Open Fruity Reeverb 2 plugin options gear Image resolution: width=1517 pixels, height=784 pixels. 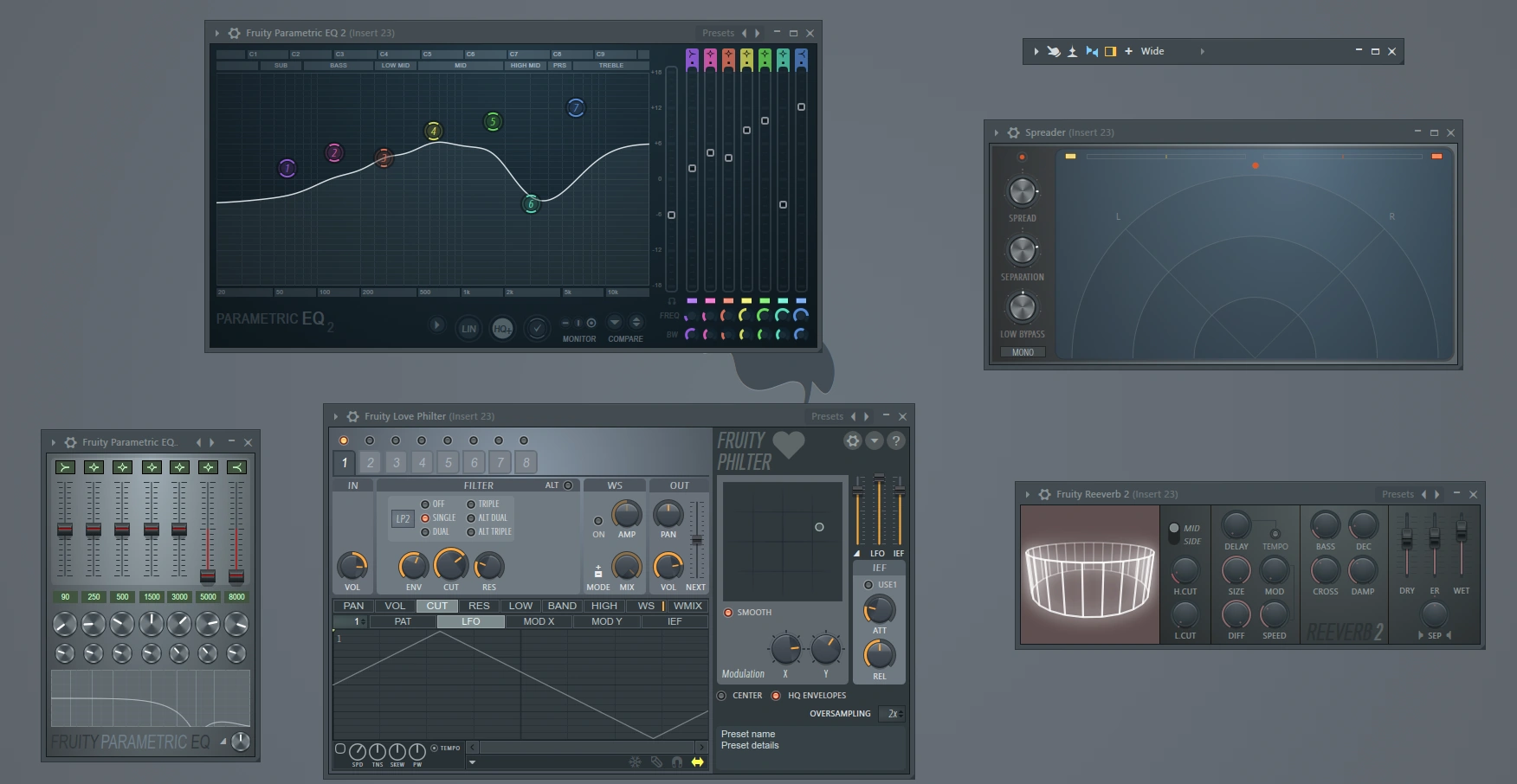pos(1045,494)
